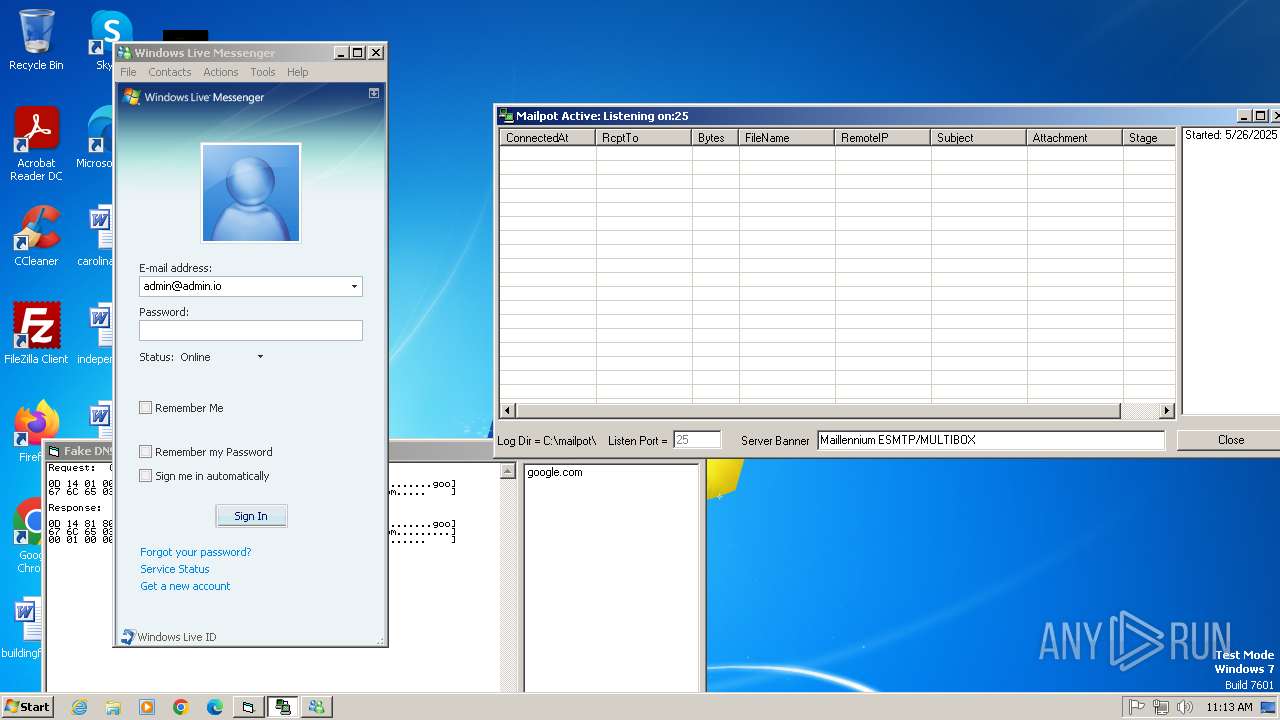The image size is (1280, 720).
Task: Open the Tools menu in Messenger
Action: pyautogui.click(x=263, y=72)
